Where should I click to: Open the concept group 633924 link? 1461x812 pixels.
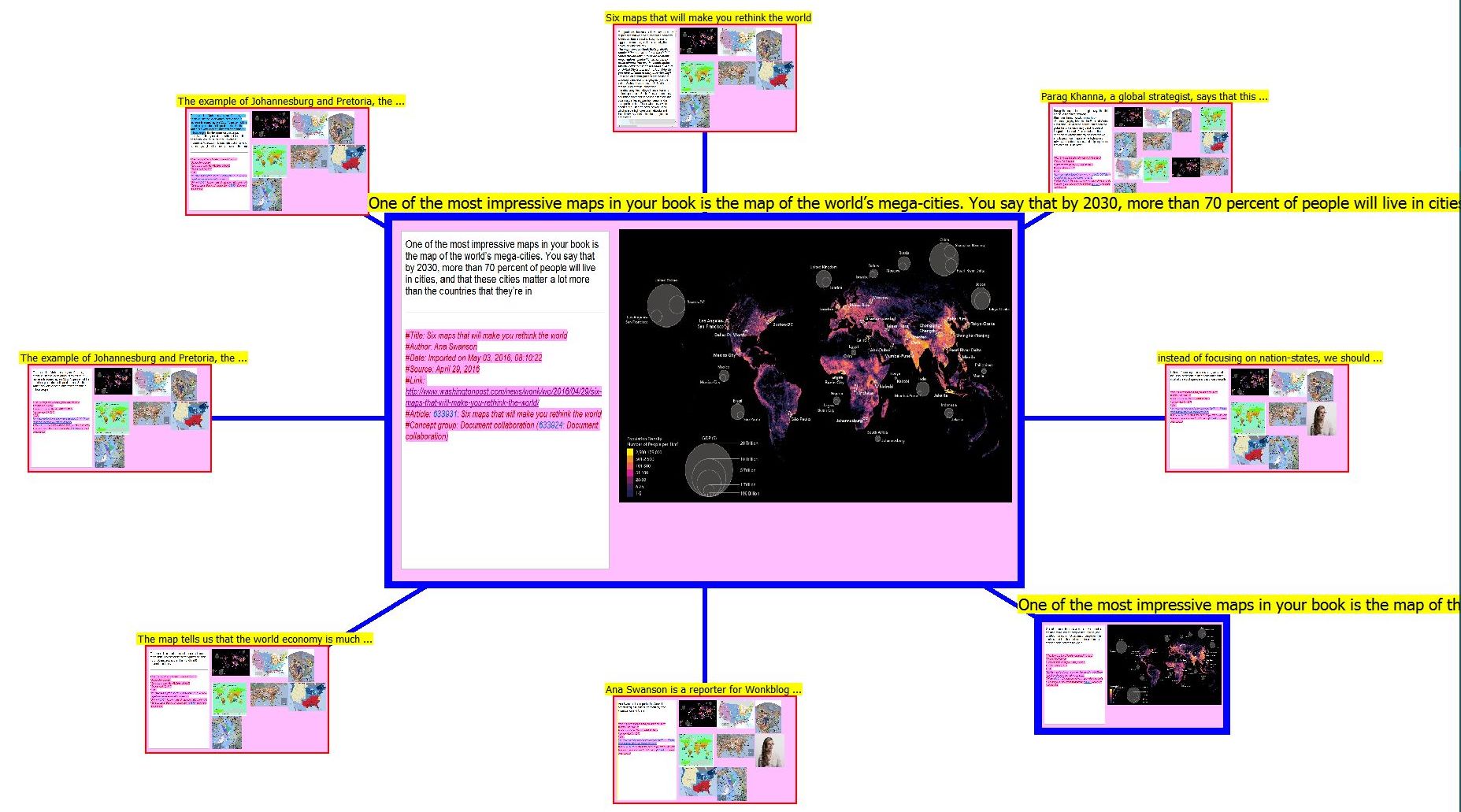click(x=551, y=425)
